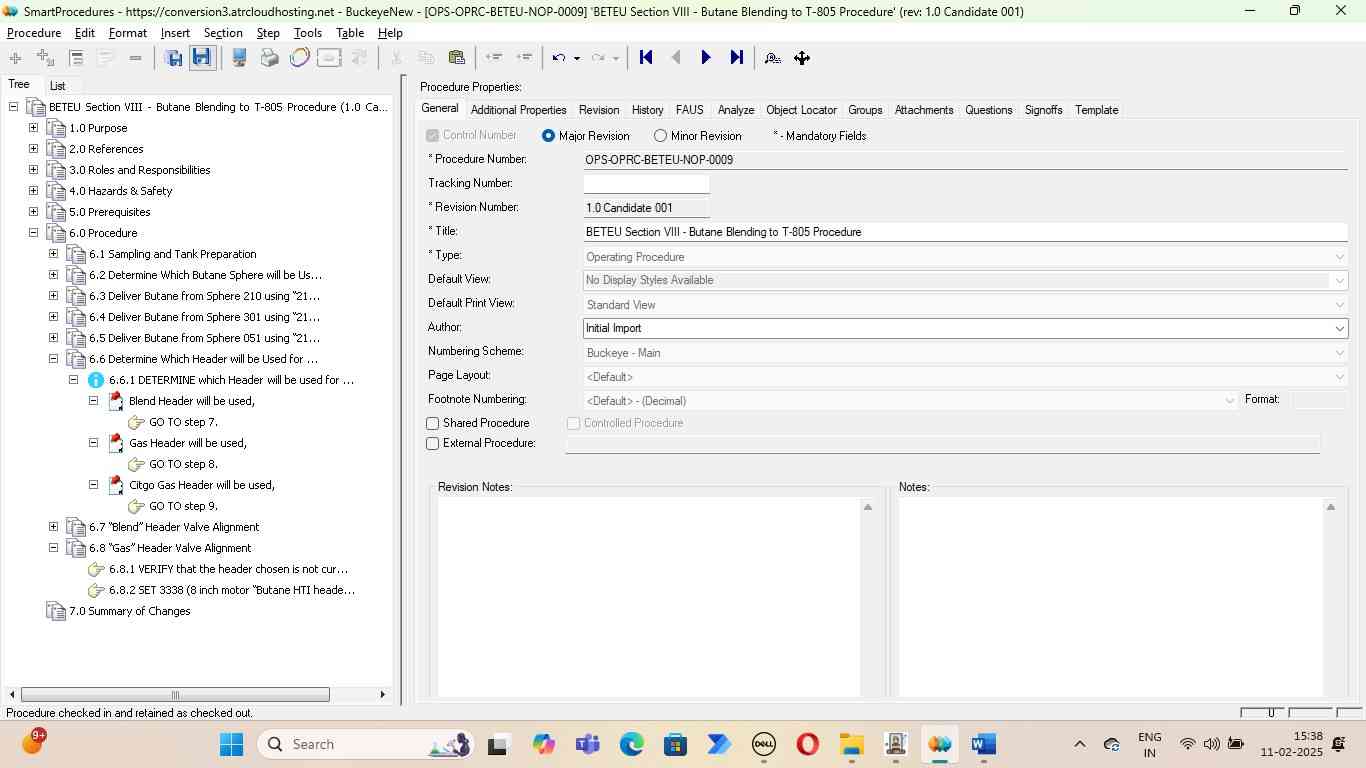Expand 6.1 Sampling and Tank Preparation
The width and height of the screenshot is (1366, 768).
(x=53, y=254)
